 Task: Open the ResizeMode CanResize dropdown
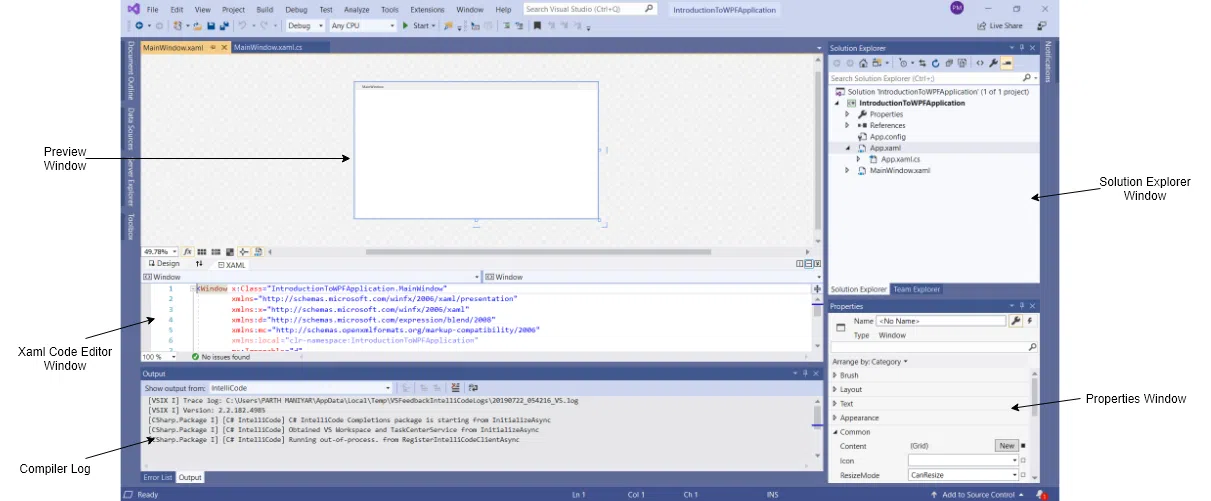point(963,475)
